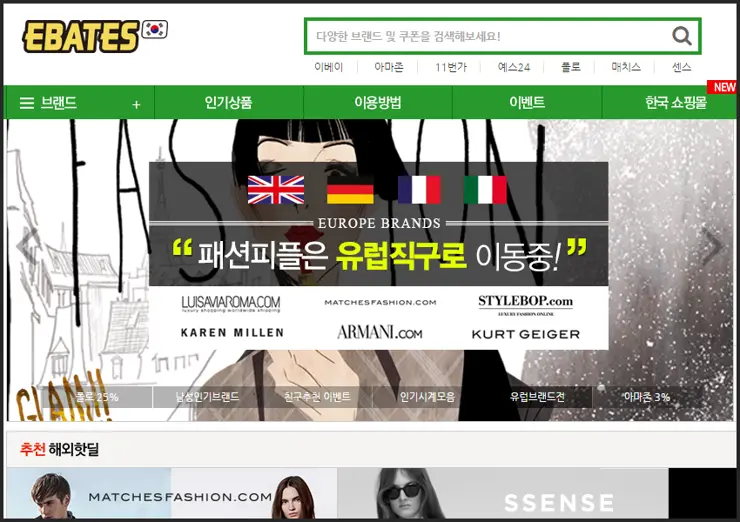Expand the 브랜드 menu with plus sign

(136, 104)
